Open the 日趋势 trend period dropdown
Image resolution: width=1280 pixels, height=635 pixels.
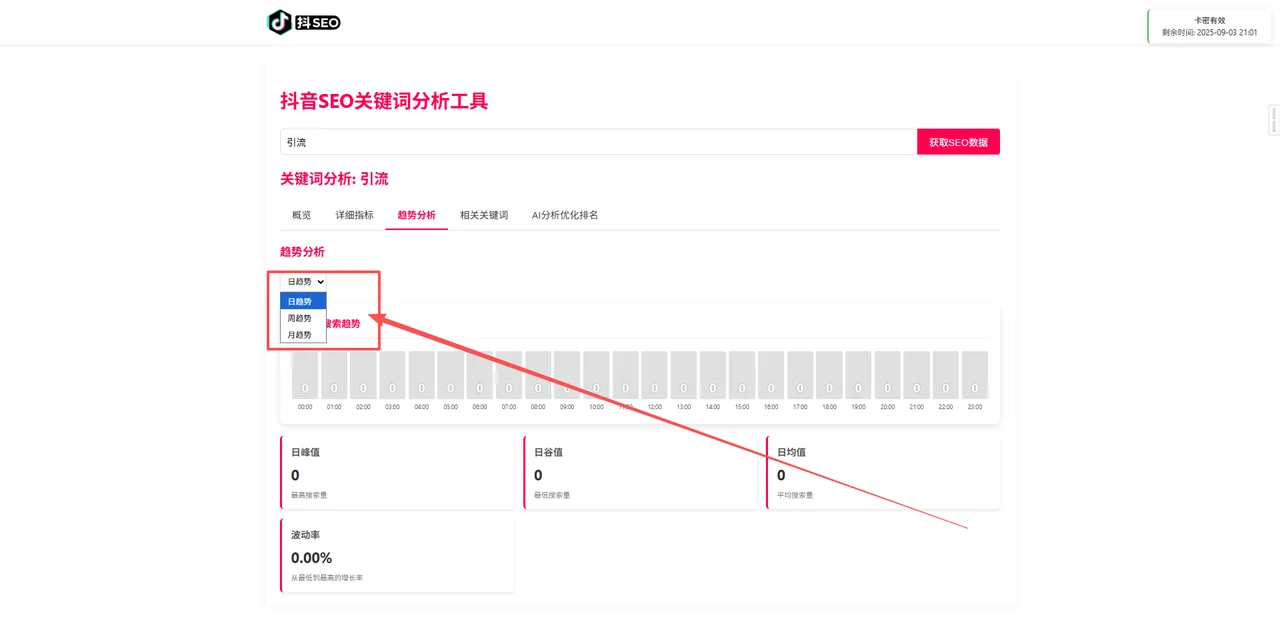click(x=304, y=282)
